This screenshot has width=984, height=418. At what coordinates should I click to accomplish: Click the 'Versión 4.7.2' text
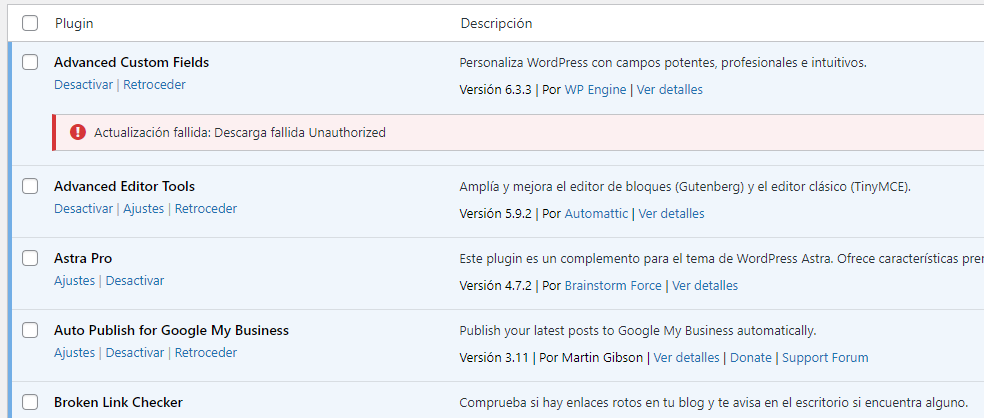pos(496,286)
